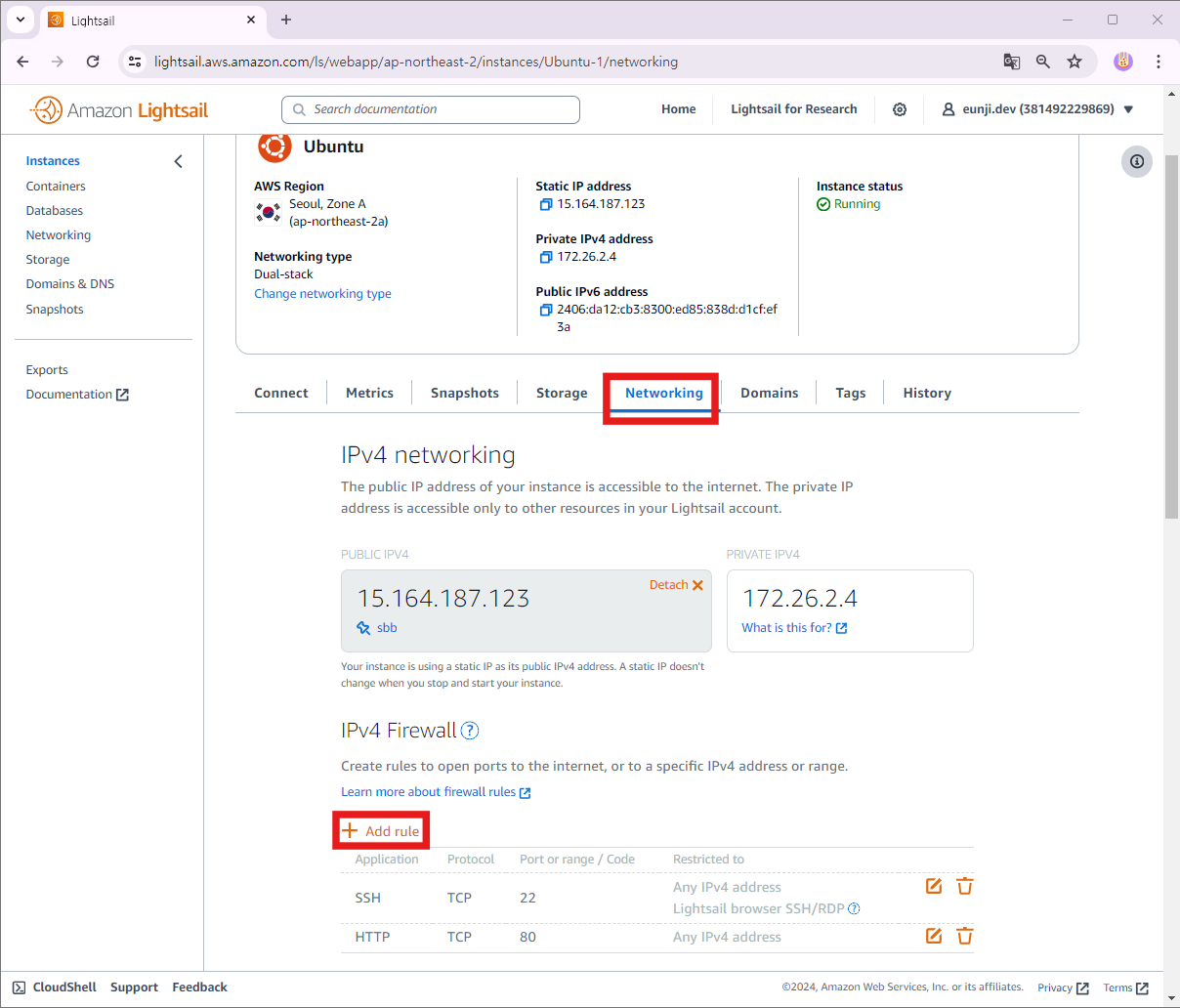Viewport: 1180px width, 1008px height.
Task: Open the Privacy link in footer
Action: point(1063,987)
